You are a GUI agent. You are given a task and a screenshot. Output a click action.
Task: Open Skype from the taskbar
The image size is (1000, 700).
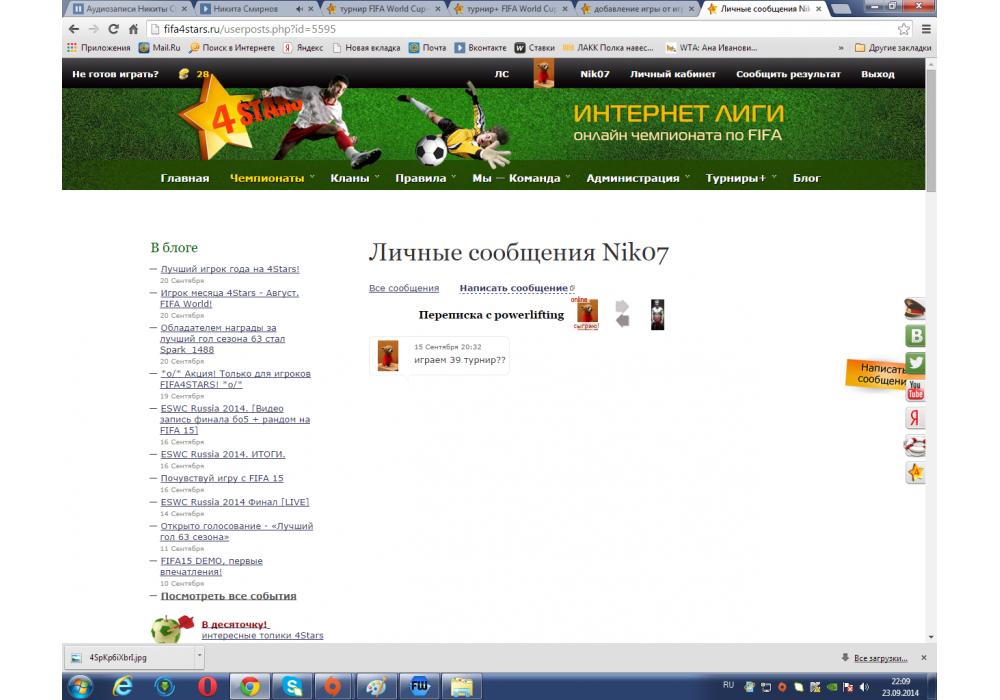click(x=292, y=686)
